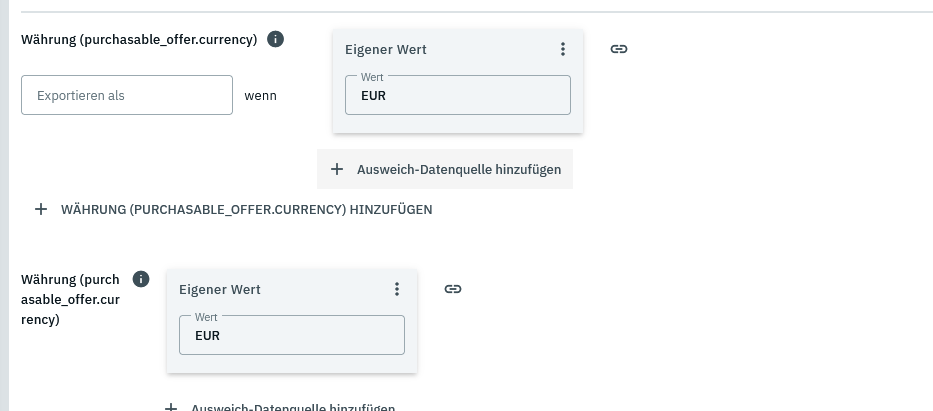The image size is (933, 411).
Task: Open the three-dot menu on the first Eigener Wert card
Action: [563, 49]
